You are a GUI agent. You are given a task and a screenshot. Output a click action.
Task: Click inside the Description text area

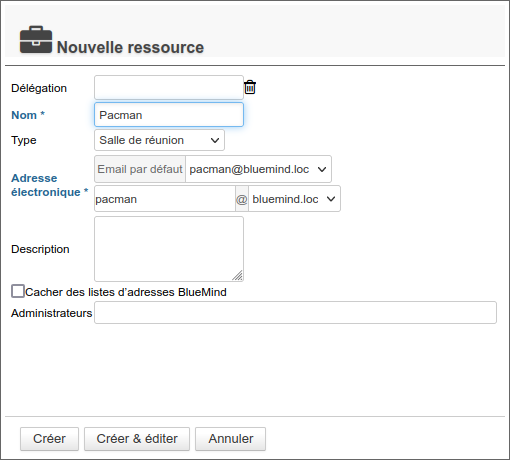click(x=169, y=249)
